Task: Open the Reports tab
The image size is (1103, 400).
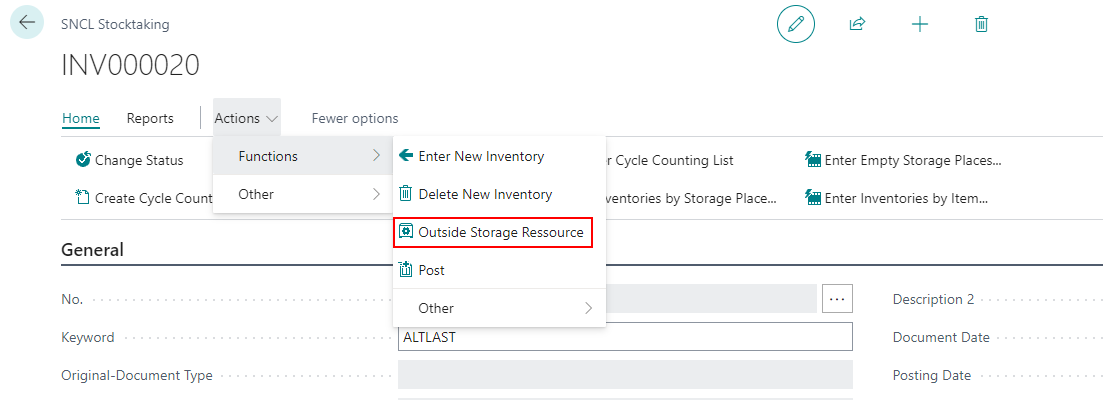Action: [150, 118]
